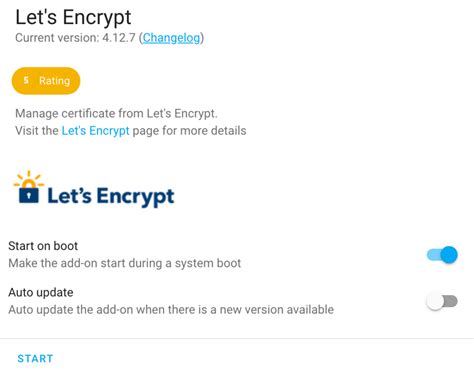Click the blue padlock logo icon

click(29, 193)
